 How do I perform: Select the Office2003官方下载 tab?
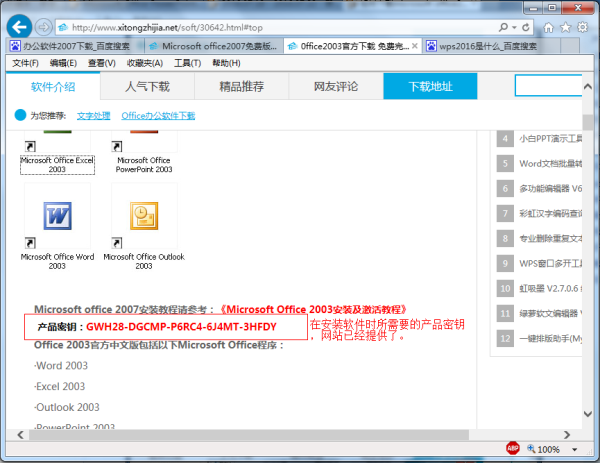pyautogui.click(x=349, y=46)
